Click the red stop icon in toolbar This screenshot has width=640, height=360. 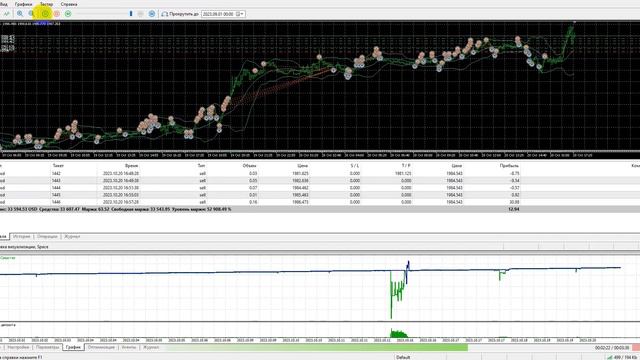(x=57, y=14)
